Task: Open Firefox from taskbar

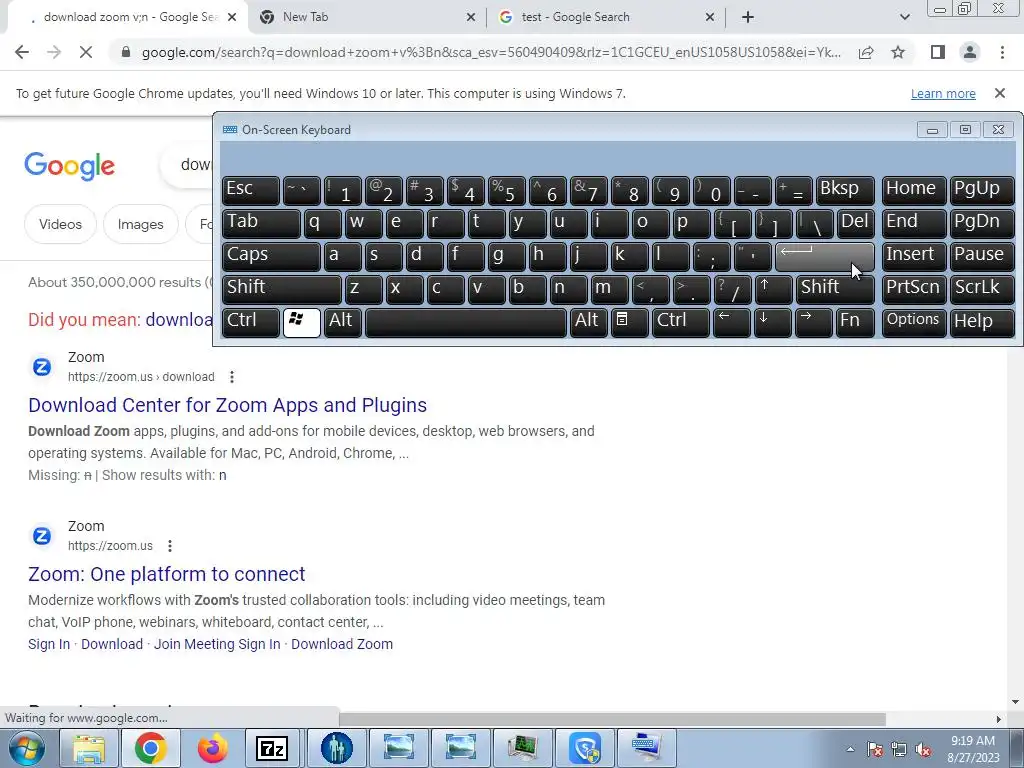Action: click(x=212, y=748)
